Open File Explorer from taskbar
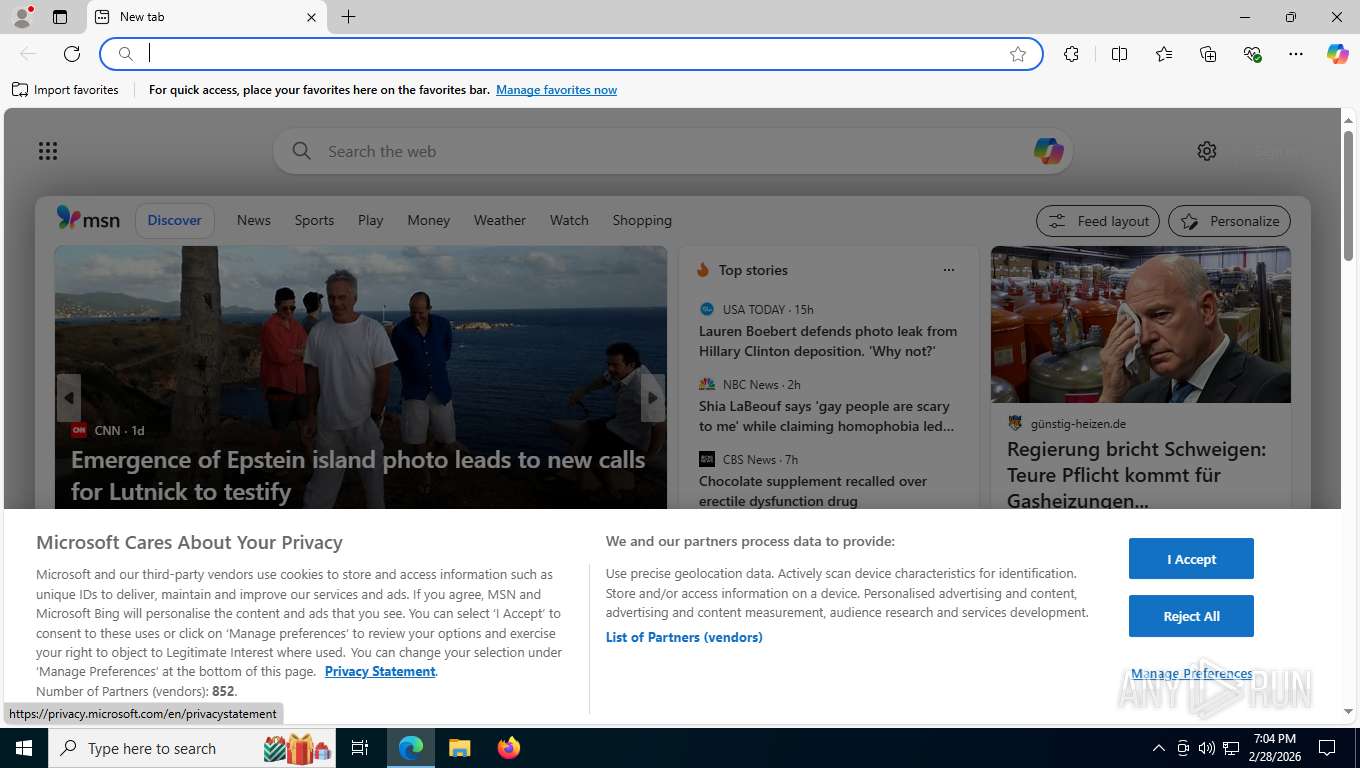Screen dimensions: 1360x768 click(459, 748)
